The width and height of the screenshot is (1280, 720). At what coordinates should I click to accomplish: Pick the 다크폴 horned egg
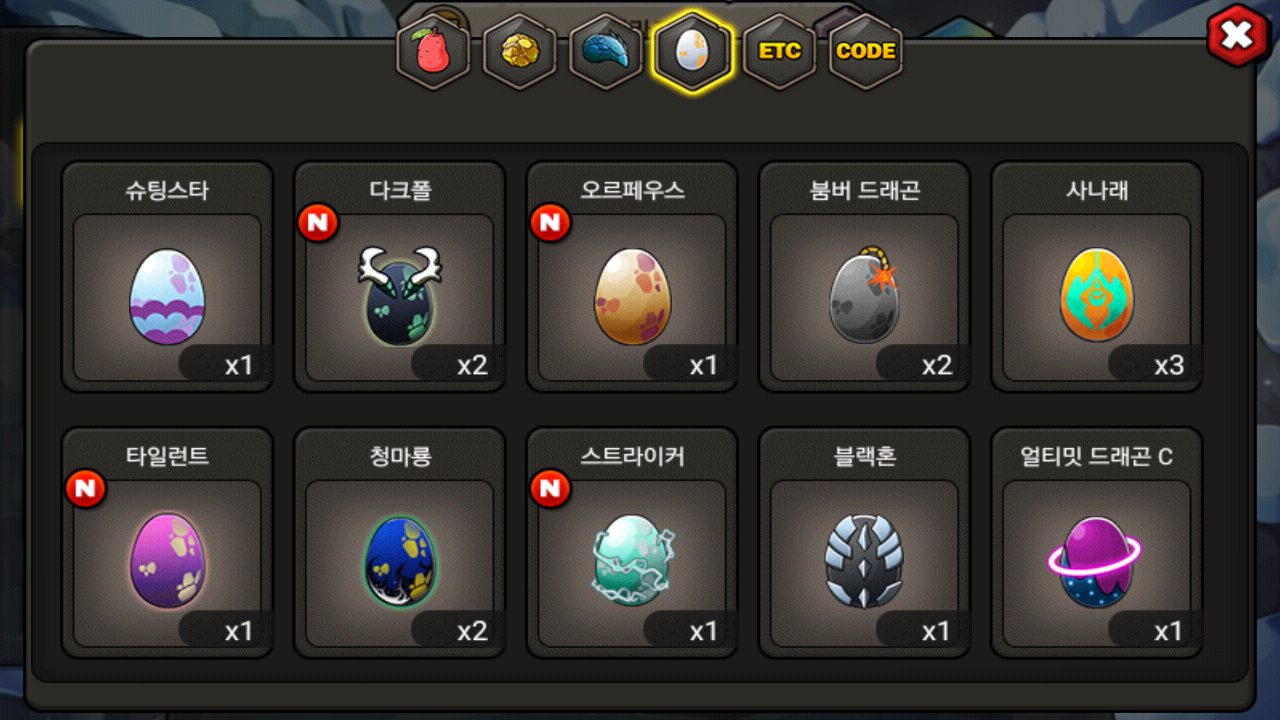coord(399,277)
